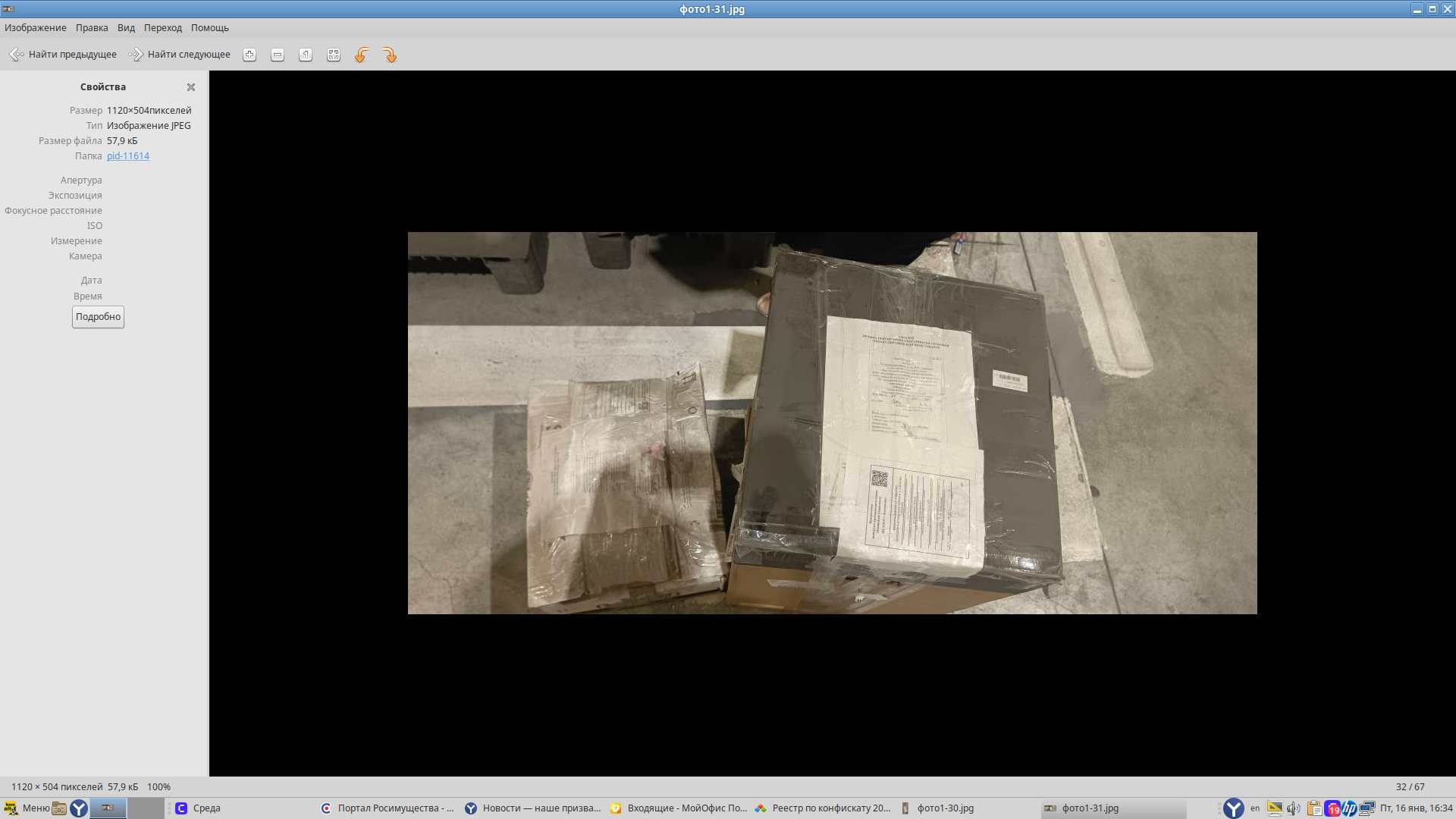The height and width of the screenshot is (819, 1456).
Task: Rotate image clockwise
Action: [x=390, y=55]
